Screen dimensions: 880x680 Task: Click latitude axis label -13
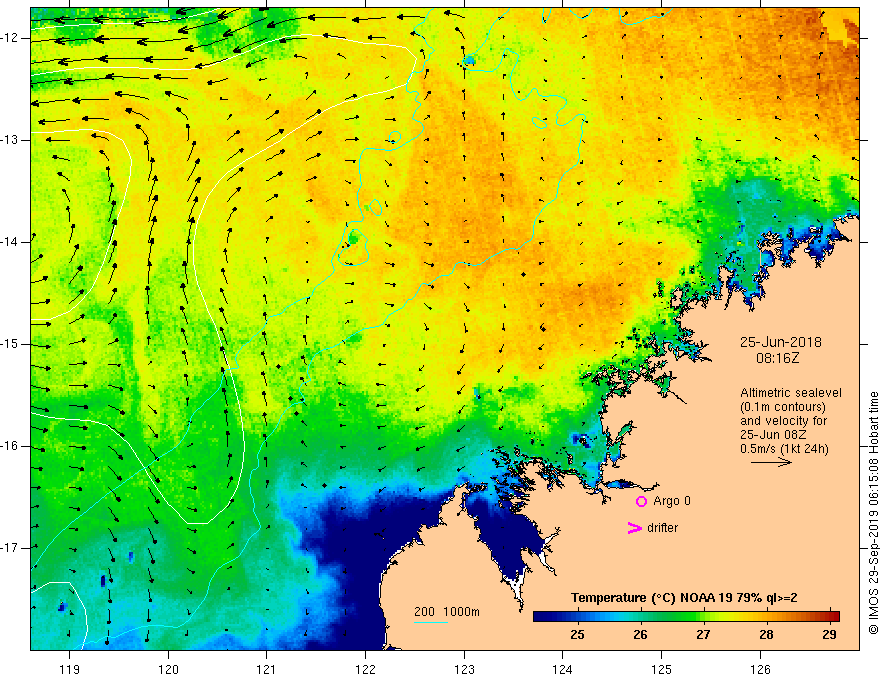pyautogui.click(x=11, y=140)
